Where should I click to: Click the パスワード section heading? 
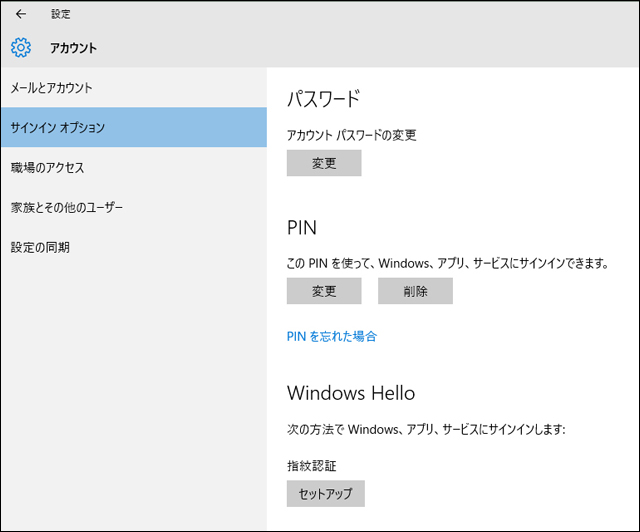click(322, 98)
